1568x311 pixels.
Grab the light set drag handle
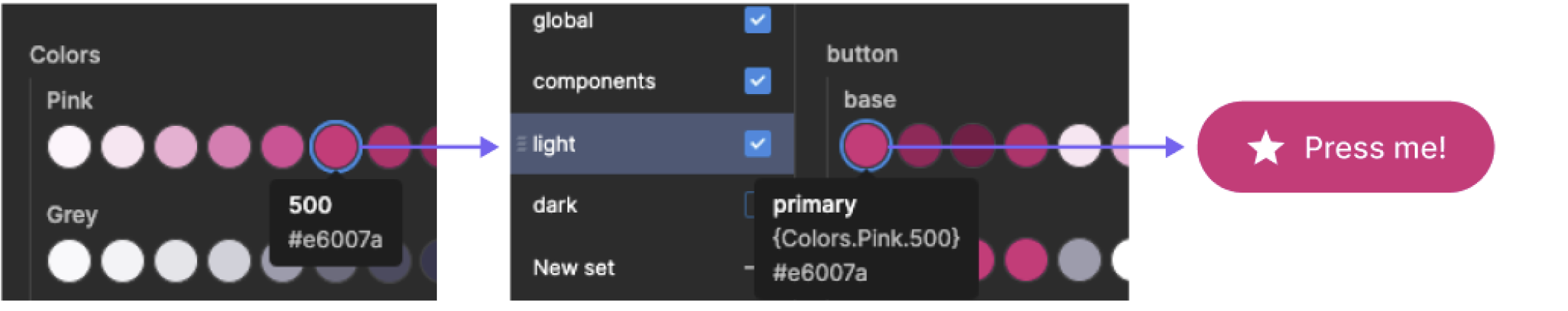click(521, 144)
